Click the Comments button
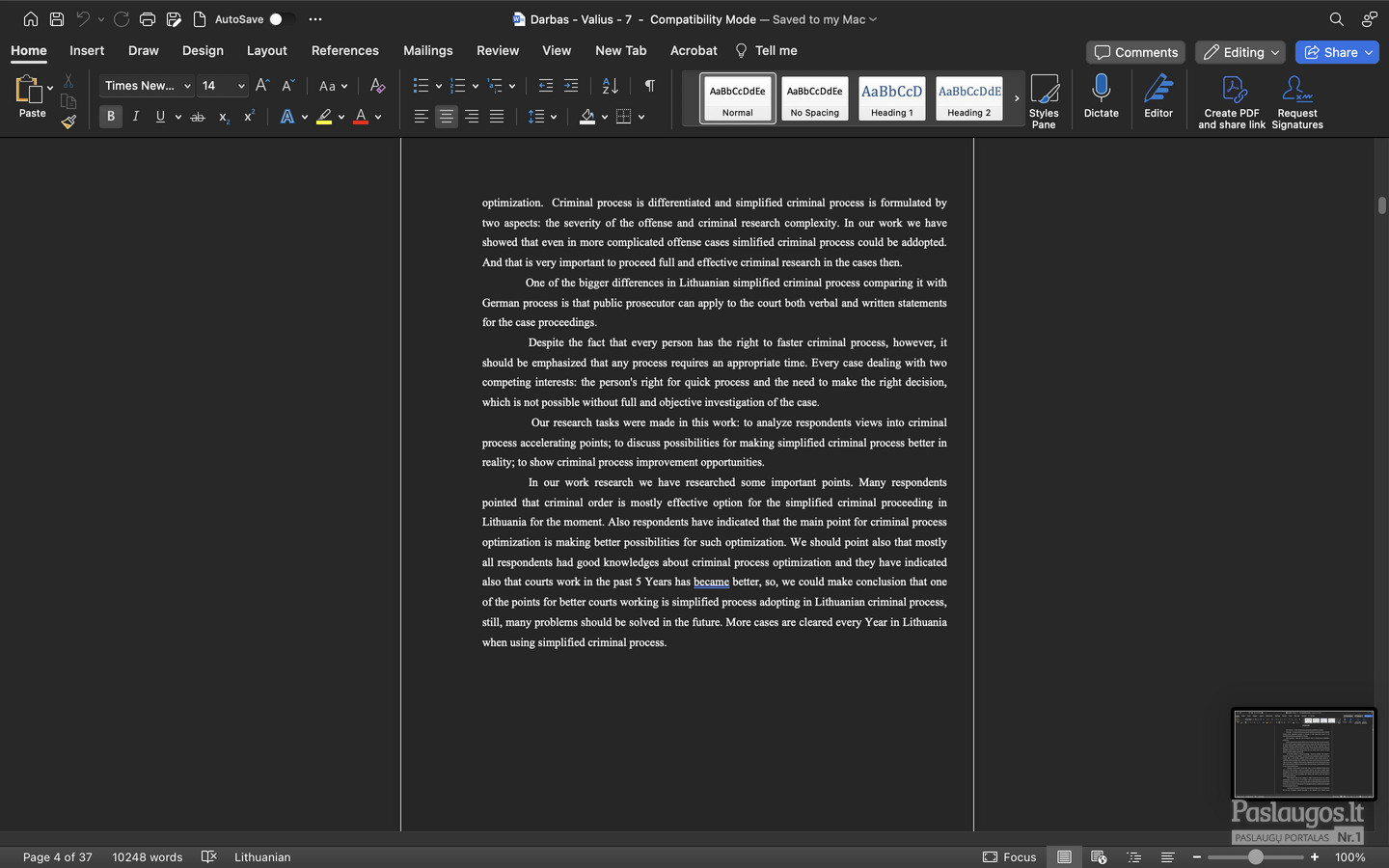Image resolution: width=1389 pixels, height=868 pixels. click(1135, 52)
